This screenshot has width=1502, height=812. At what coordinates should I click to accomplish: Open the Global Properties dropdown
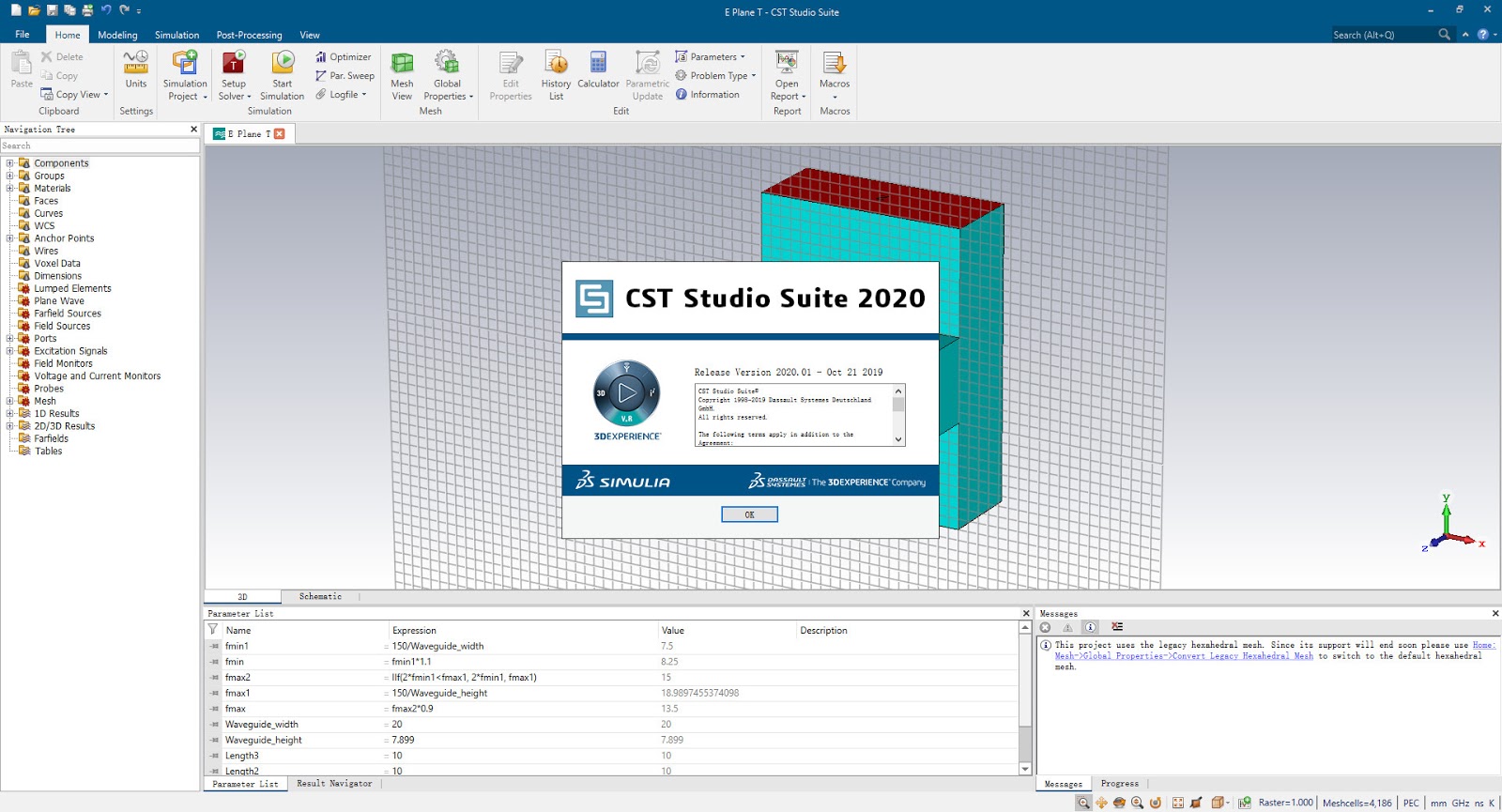(x=448, y=90)
